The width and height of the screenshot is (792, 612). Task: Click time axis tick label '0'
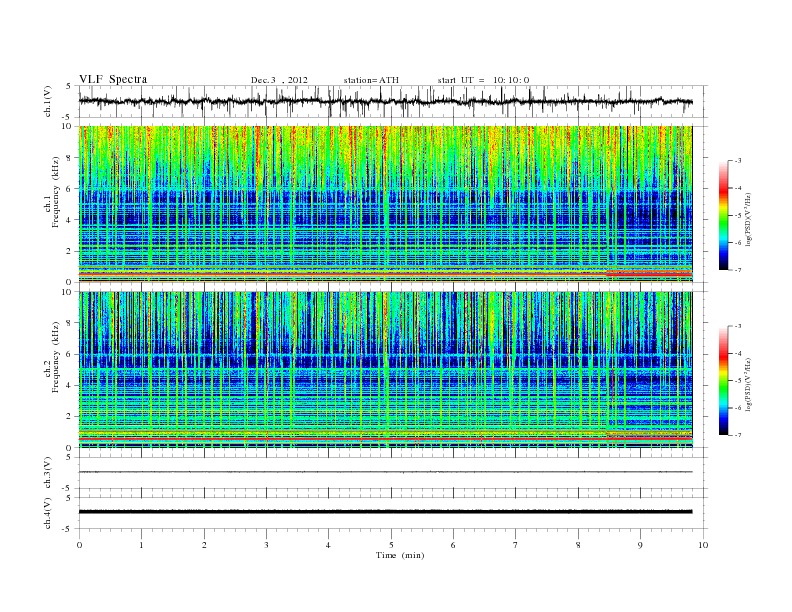(x=79, y=545)
